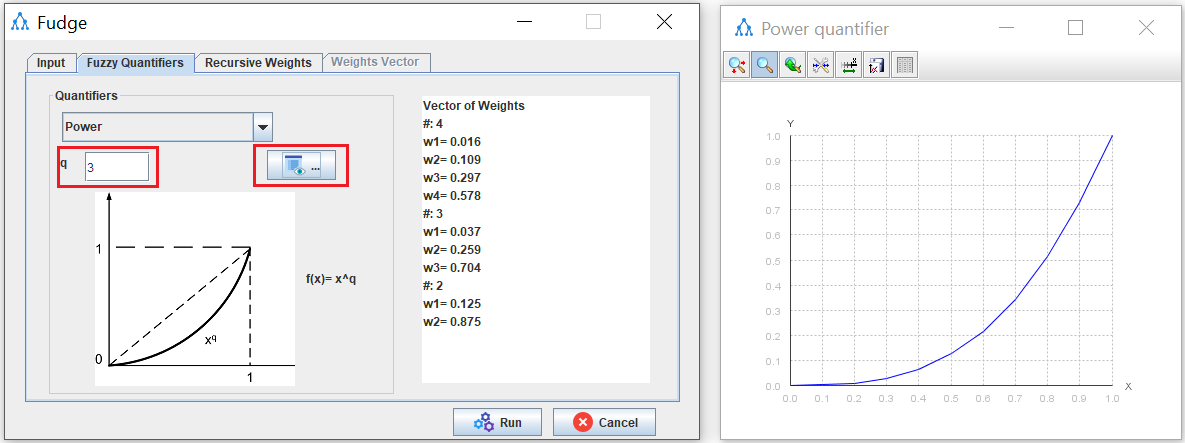Image resolution: width=1185 pixels, height=443 pixels.
Task: Click the Power combo box field
Action: [x=157, y=127]
